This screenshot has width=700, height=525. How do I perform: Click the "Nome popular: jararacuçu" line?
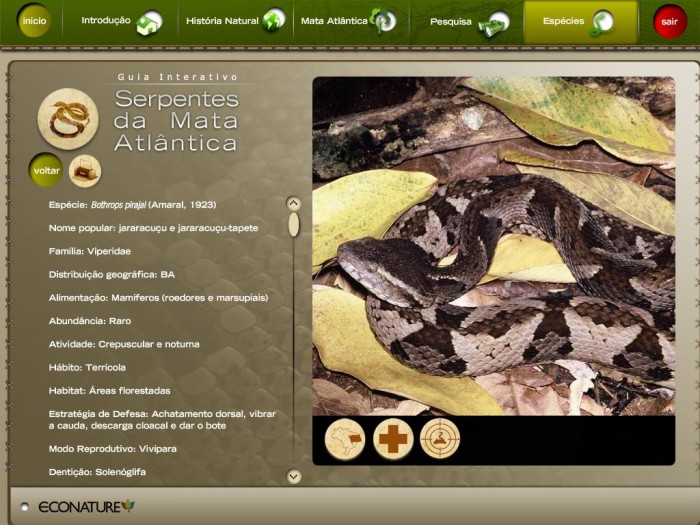(154, 228)
